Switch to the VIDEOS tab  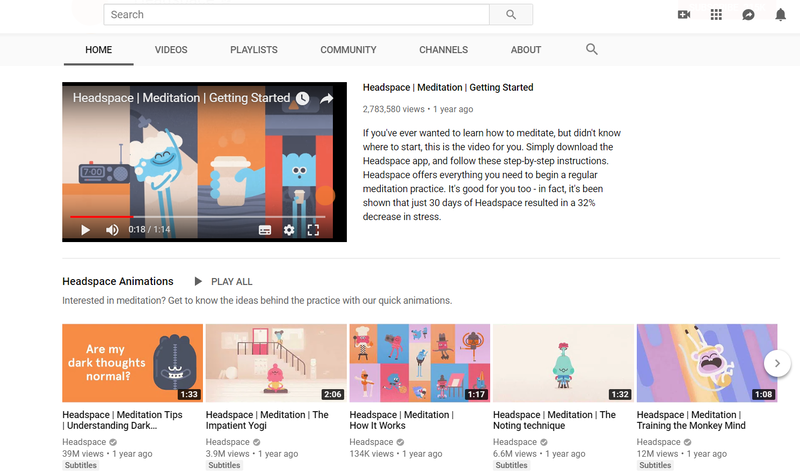(171, 50)
